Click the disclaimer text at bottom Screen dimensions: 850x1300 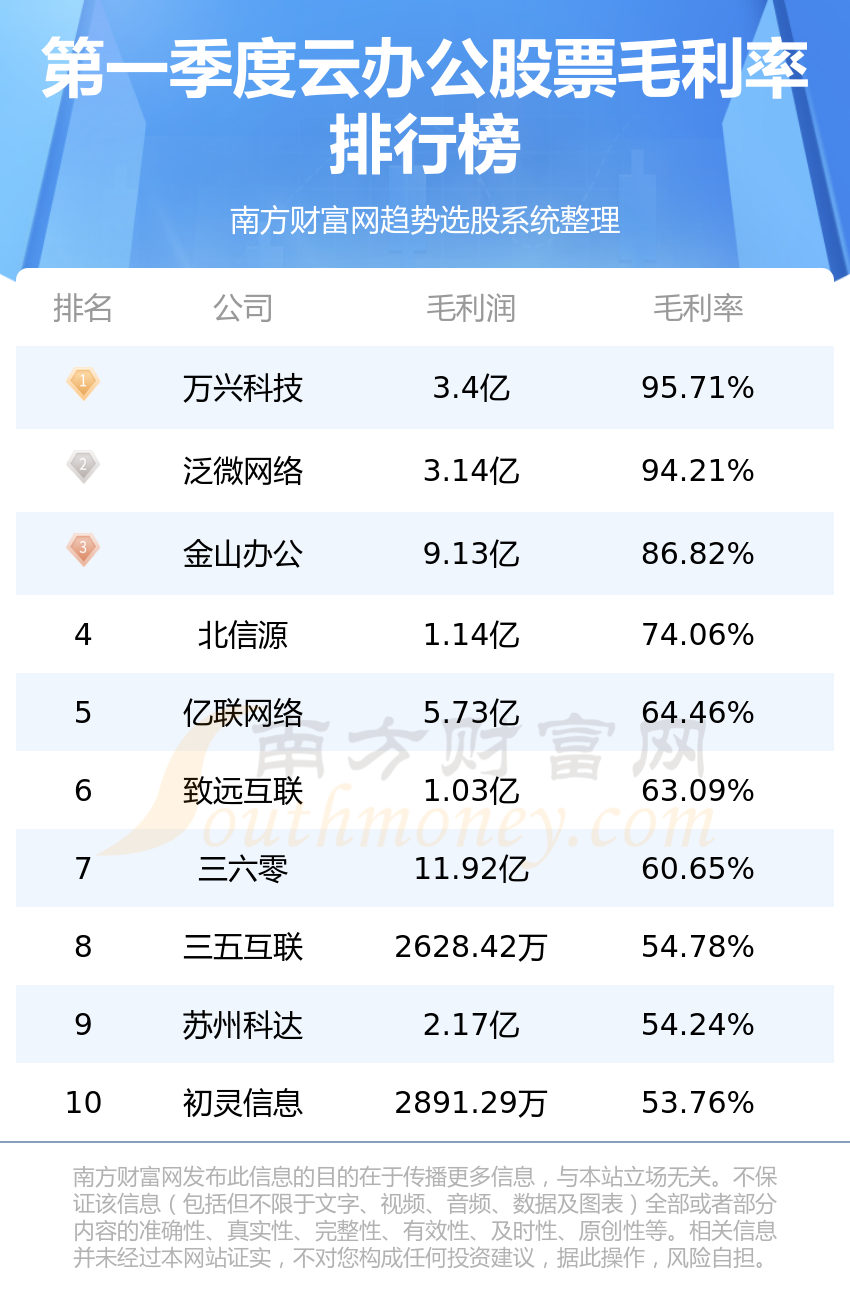tap(425, 1216)
